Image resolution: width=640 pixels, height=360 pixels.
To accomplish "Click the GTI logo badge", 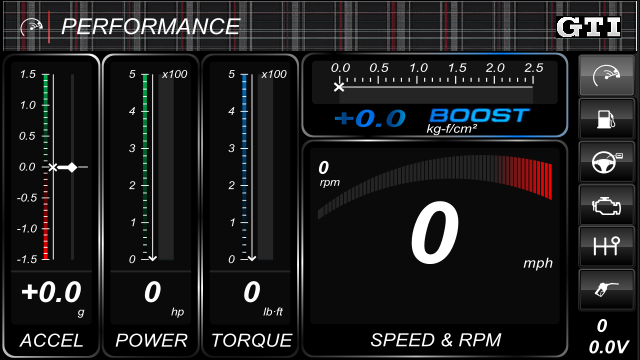I will [x=589, y=27].
